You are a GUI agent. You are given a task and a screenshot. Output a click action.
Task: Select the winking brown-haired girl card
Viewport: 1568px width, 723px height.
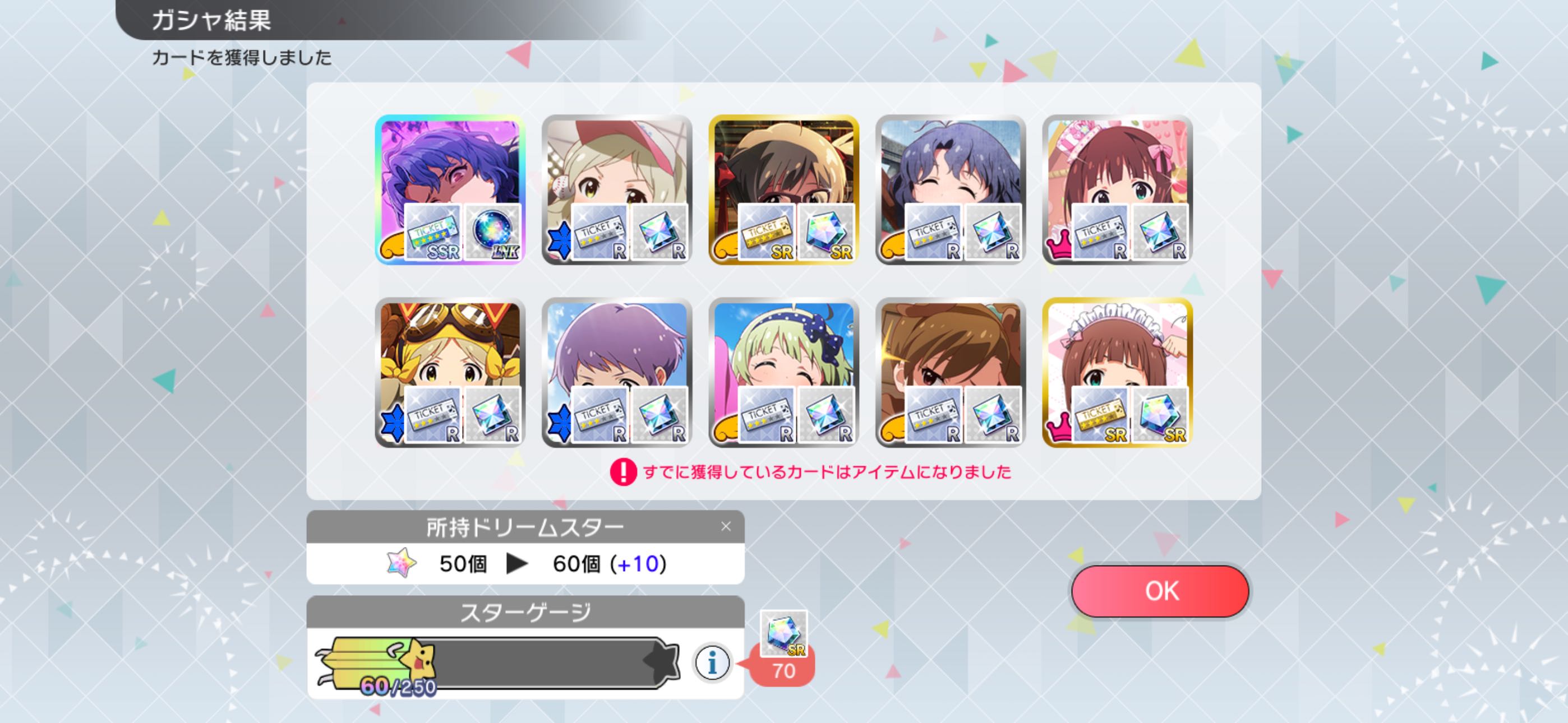(950, 373)
